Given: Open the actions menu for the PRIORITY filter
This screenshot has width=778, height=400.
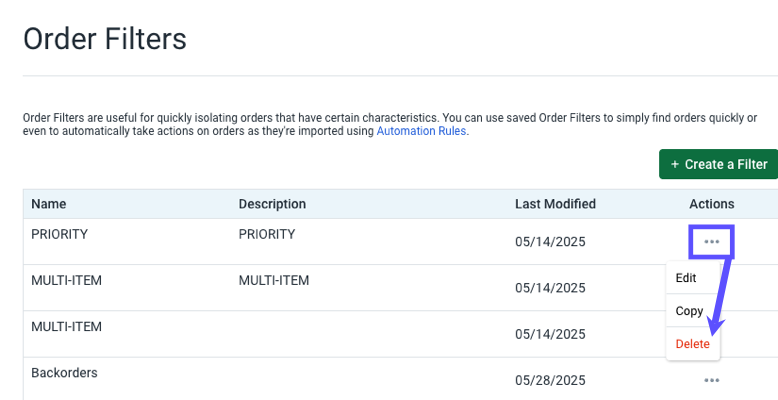Looking at the screenshot, I should tap(712, 242).
